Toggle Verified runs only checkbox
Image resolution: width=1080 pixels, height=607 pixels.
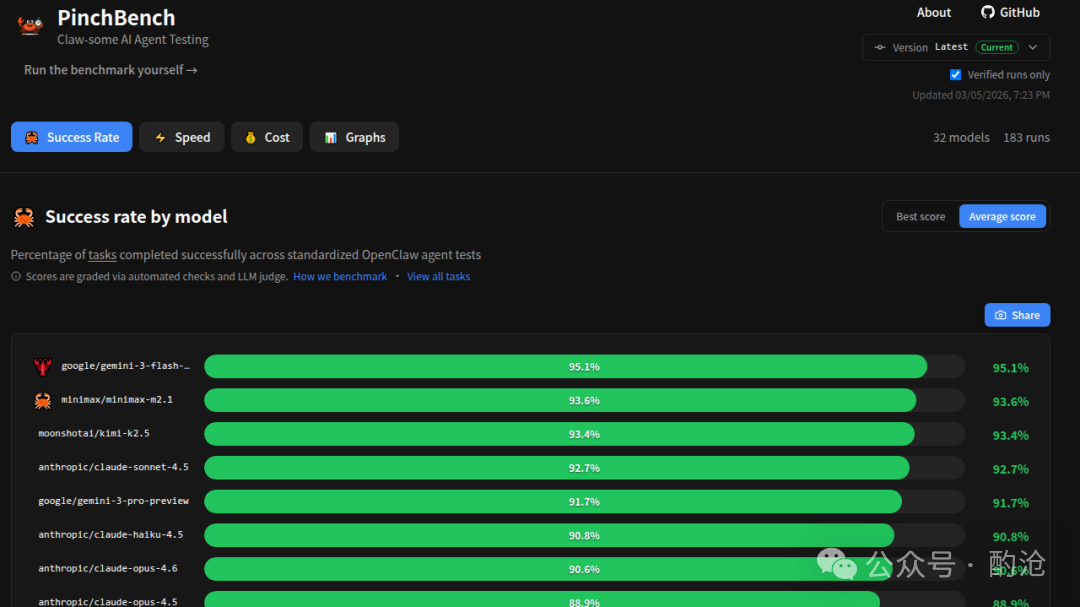pyautogui.click(x=955, y=74)
